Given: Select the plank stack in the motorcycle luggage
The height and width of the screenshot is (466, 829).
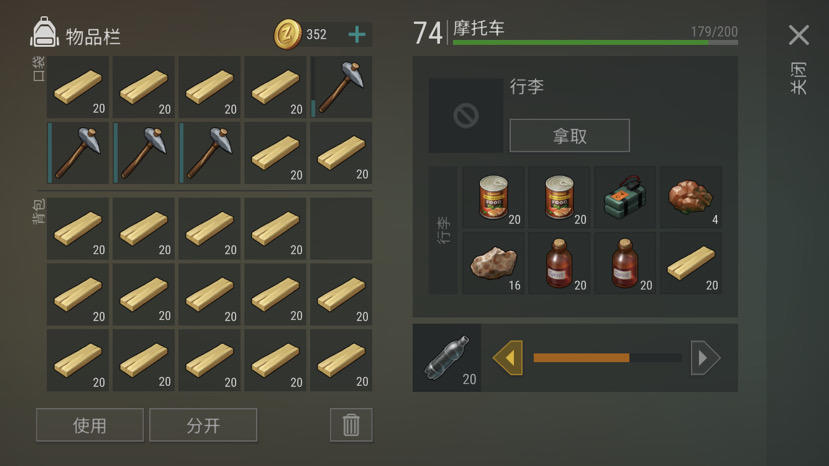Looking at the screenshot, I should [690, 263].
